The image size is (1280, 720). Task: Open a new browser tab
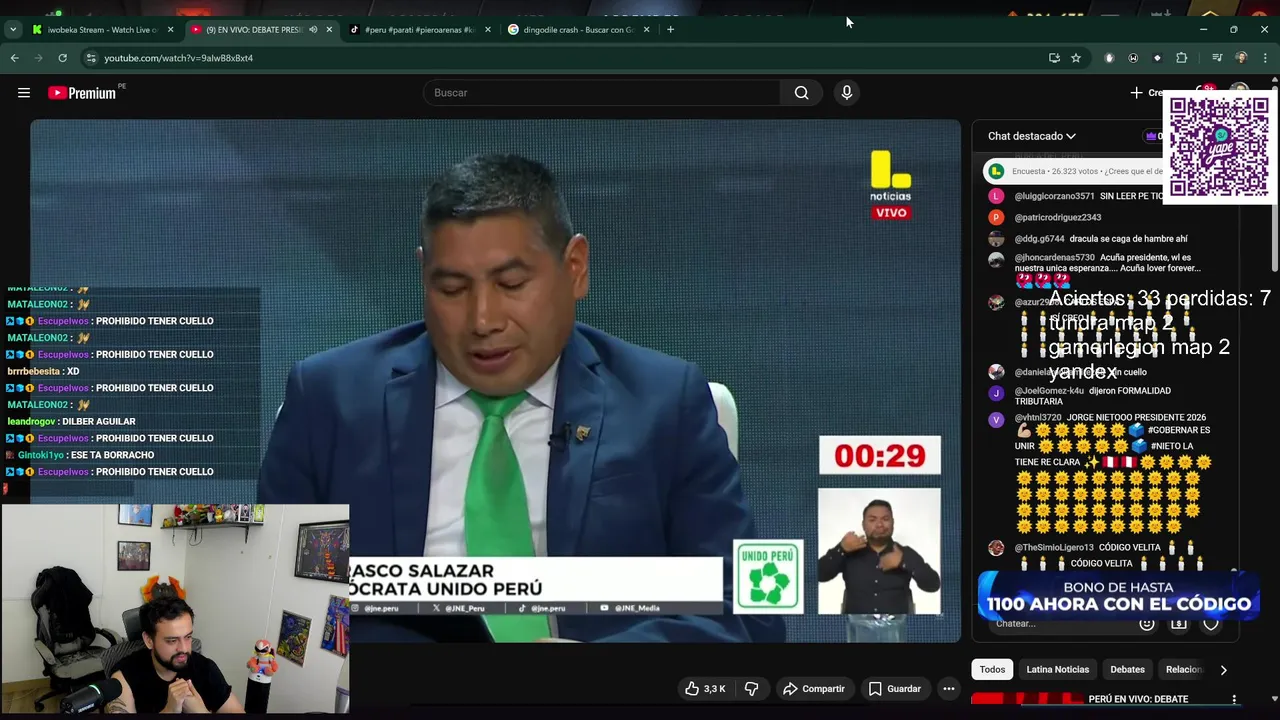pos(670,30)
